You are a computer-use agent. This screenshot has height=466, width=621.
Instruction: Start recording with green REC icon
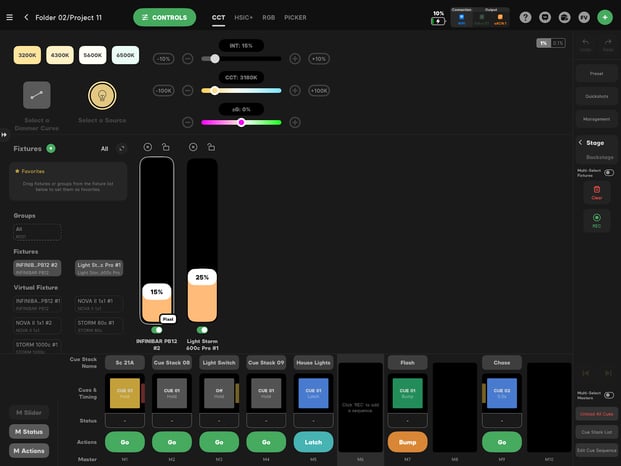pyautogui.click(x=596, y=221)
